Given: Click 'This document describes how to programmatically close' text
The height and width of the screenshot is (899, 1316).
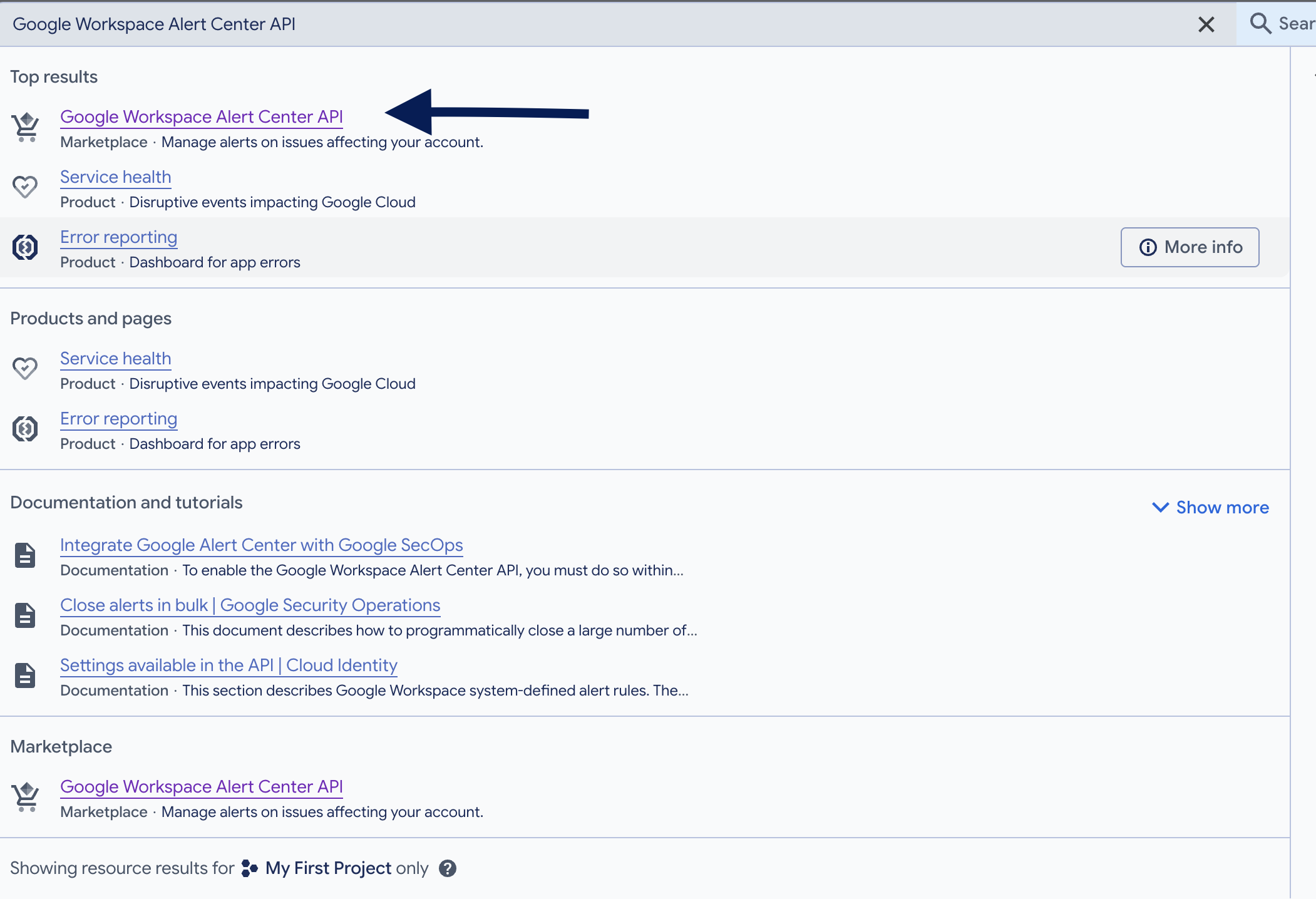Looking at the screenshot, I should pos(440,630).
